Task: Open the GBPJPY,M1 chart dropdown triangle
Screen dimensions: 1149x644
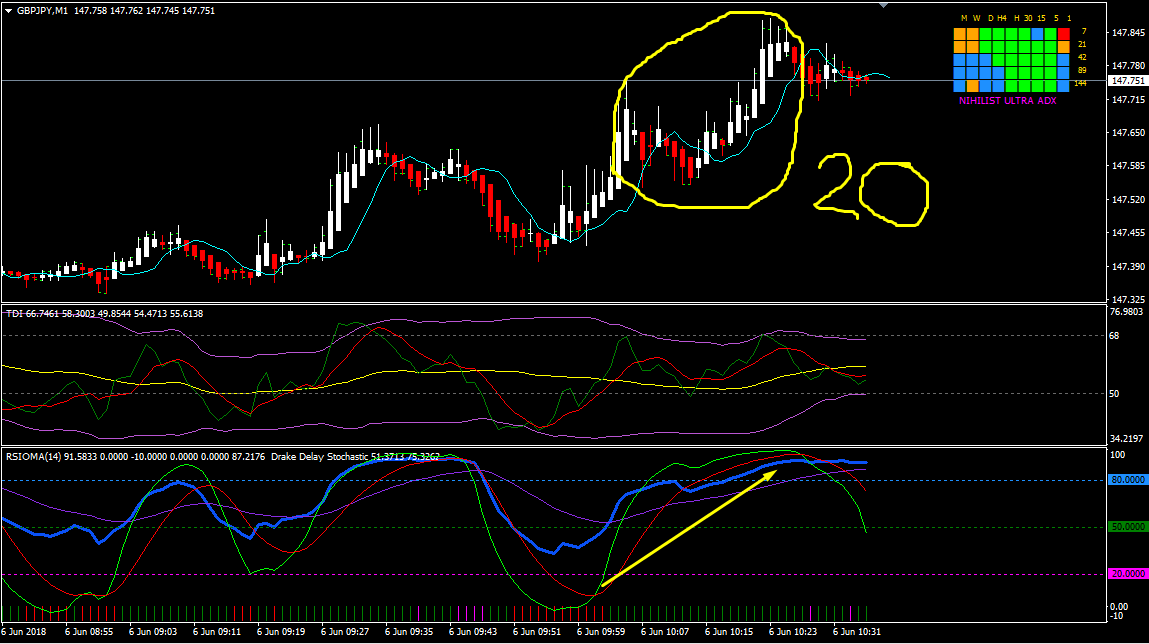Action: pyautogui.click(x=9, y=11)
